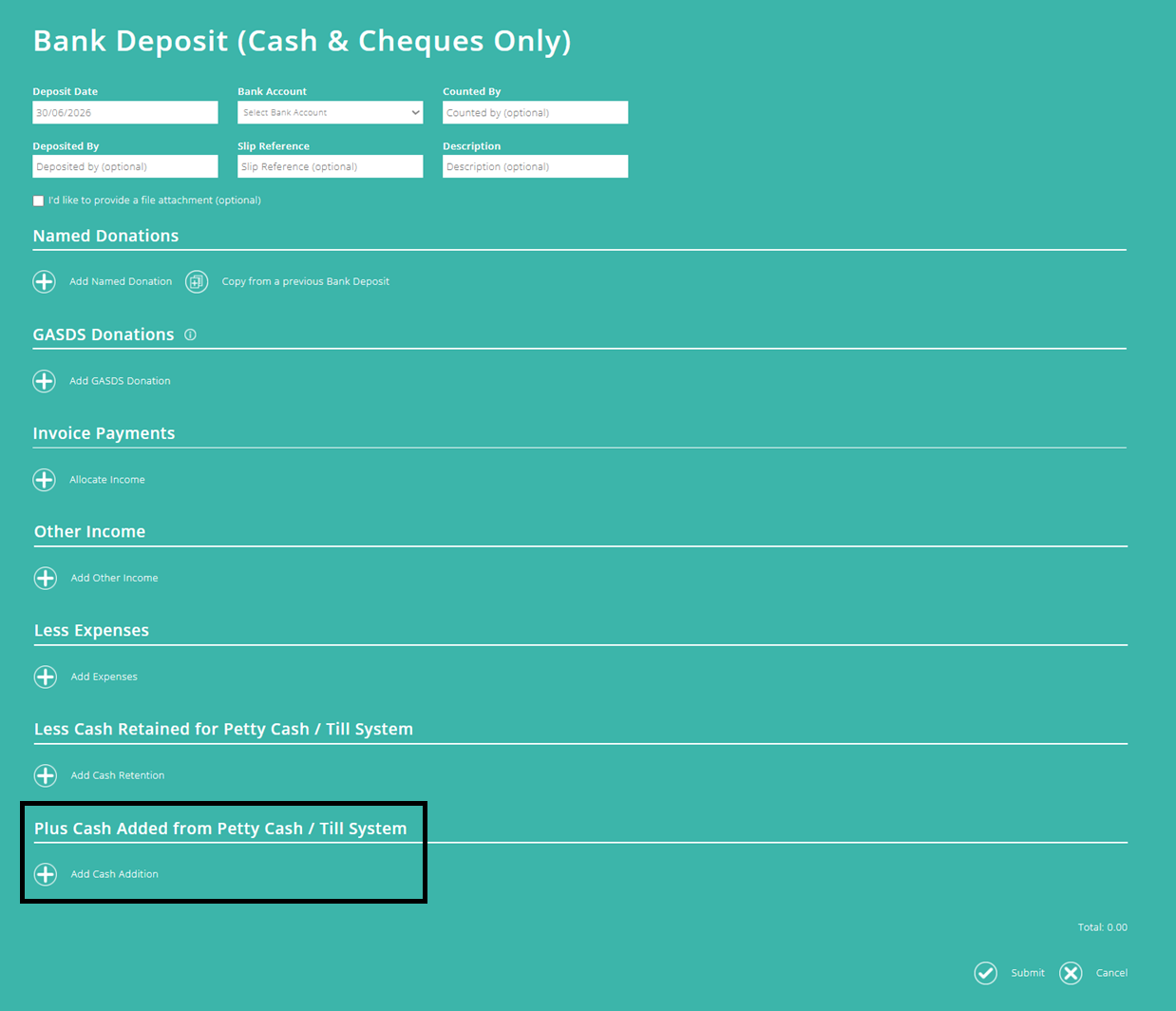Click the Bank Account field label
This screenshot has width=1176, height=1011.
[x=273, y=92]
